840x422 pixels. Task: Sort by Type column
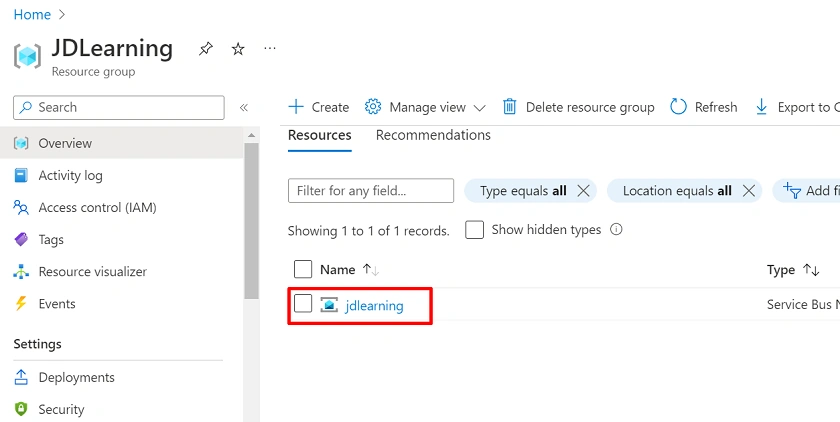pyautogui.click(x=793, y=270)
